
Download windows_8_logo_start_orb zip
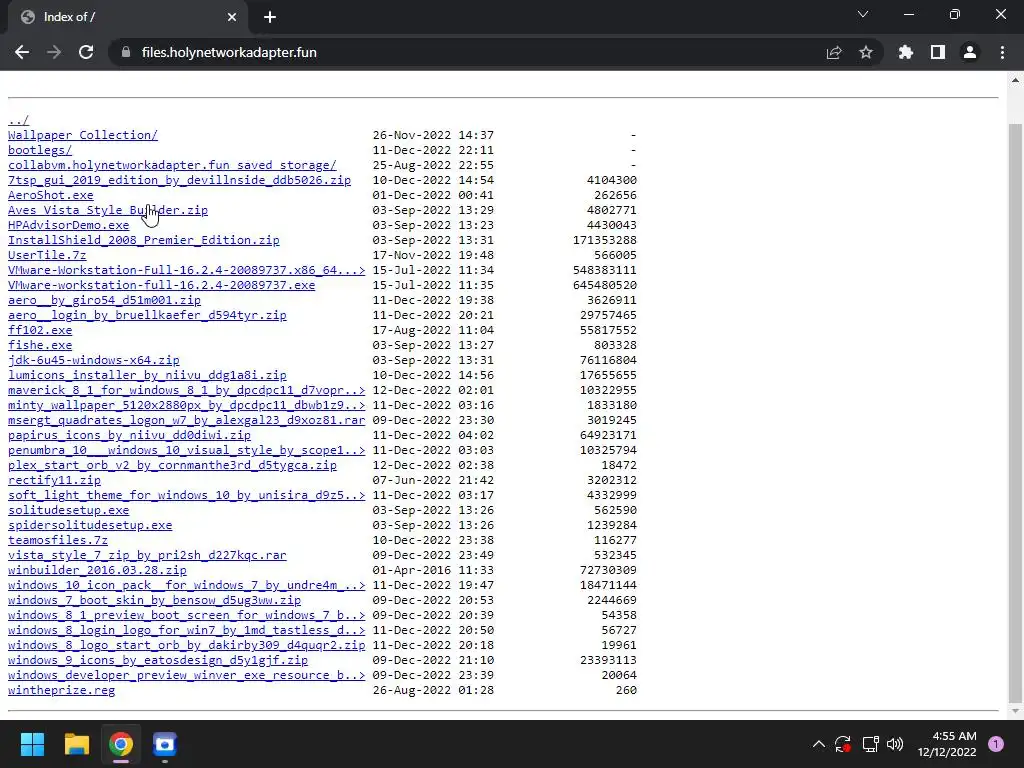pyautogui.click(x=187, y=646)
